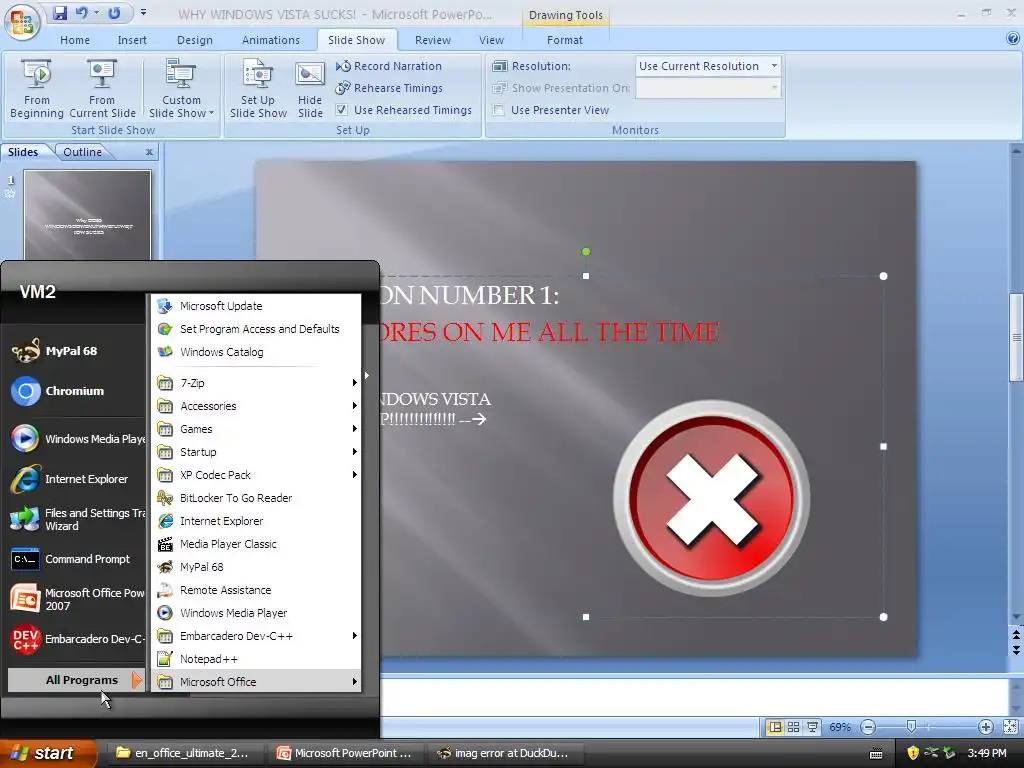Click the green rotation handle
1024x768 pixels.
coord(586,251)
